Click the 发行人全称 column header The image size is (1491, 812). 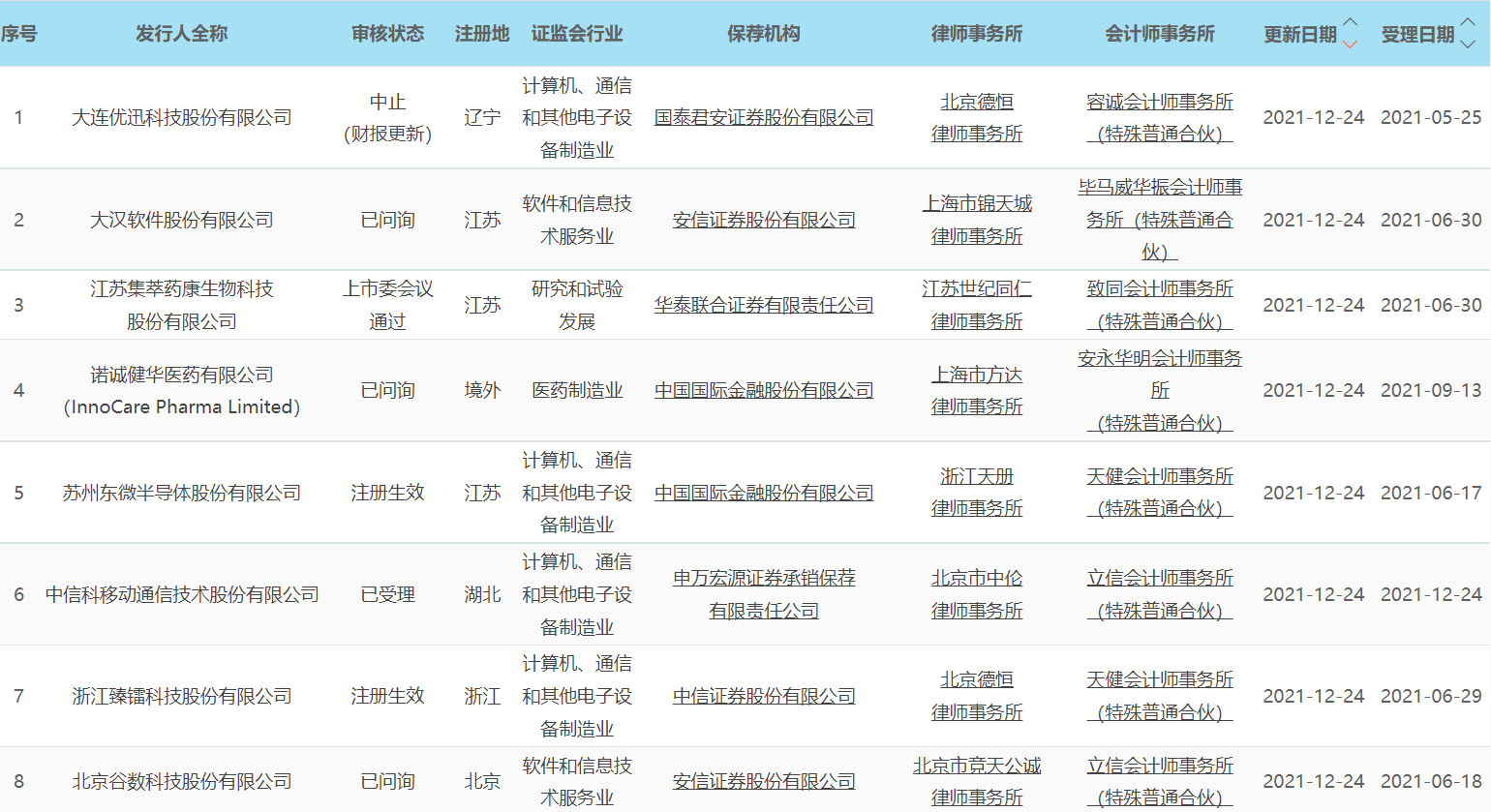click(181, 32)
